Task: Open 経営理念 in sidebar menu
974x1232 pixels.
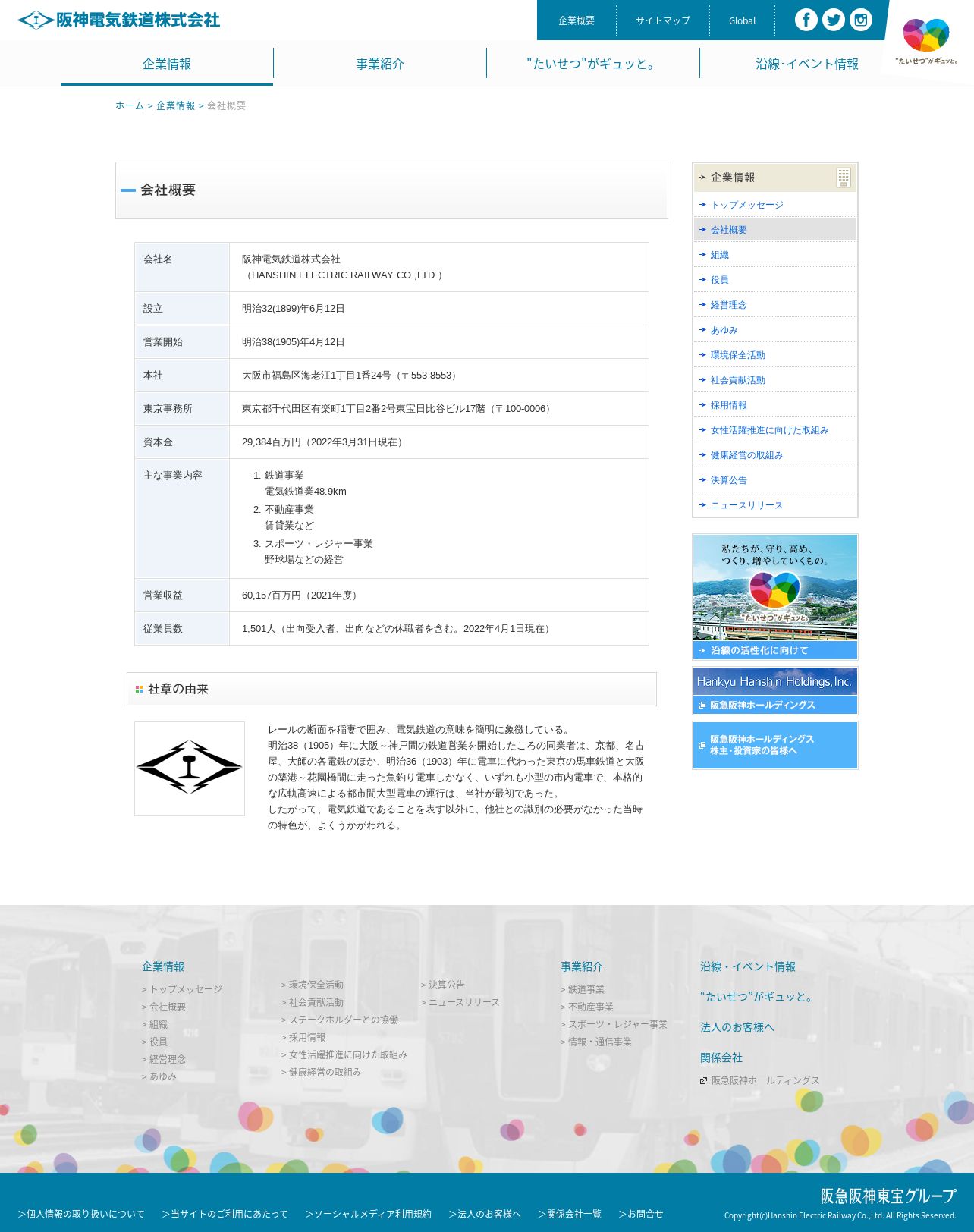Action: [x=774, y=305]
